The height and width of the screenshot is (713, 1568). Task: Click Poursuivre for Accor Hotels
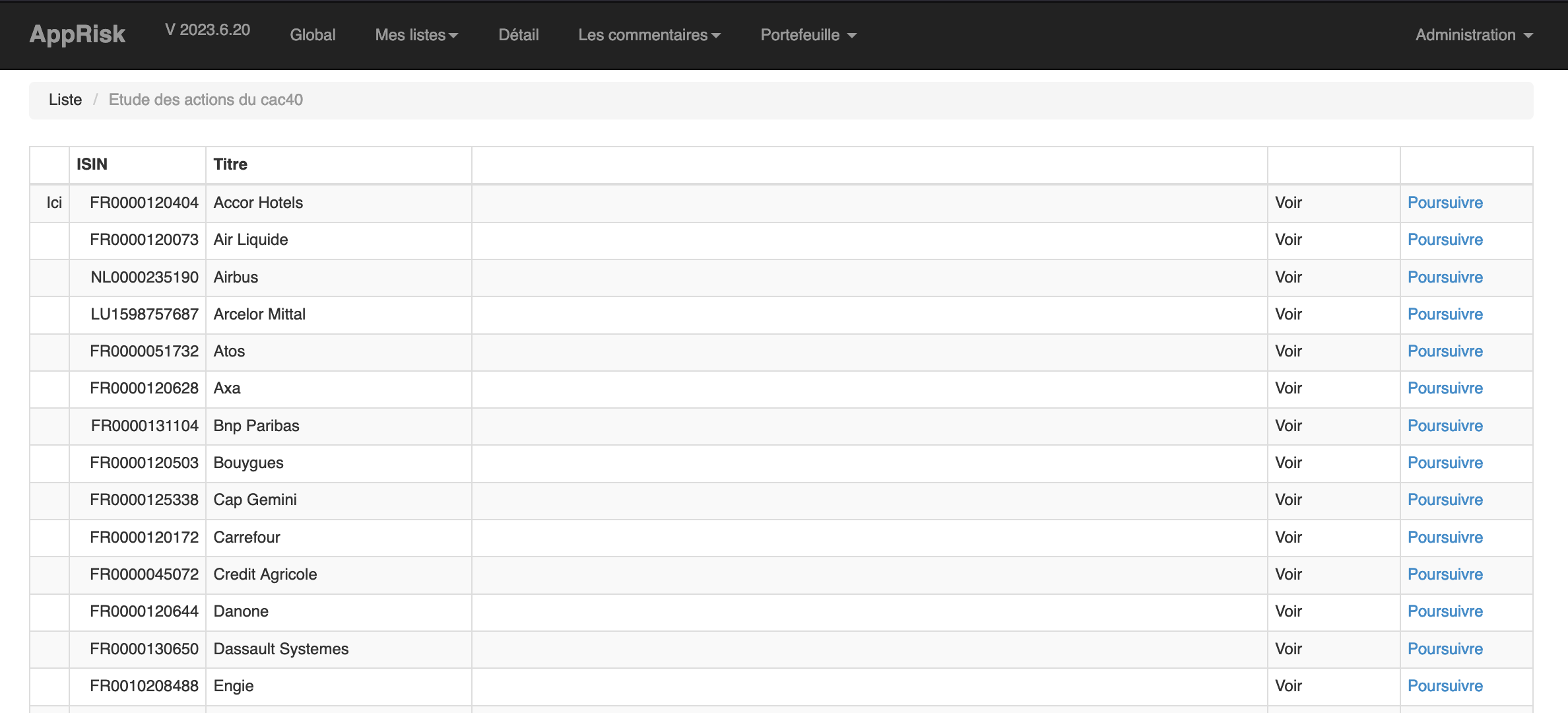pos(1445,203)
